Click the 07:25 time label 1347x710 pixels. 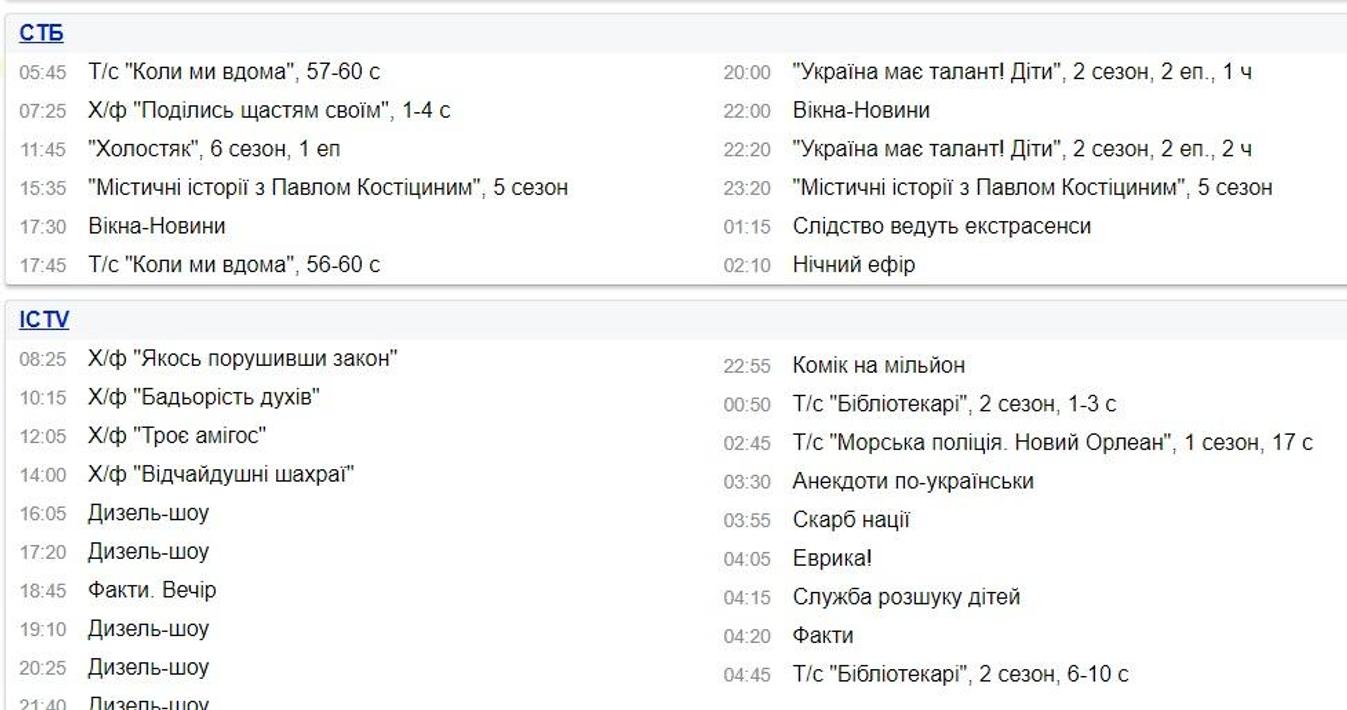click(x=43, y=111)
